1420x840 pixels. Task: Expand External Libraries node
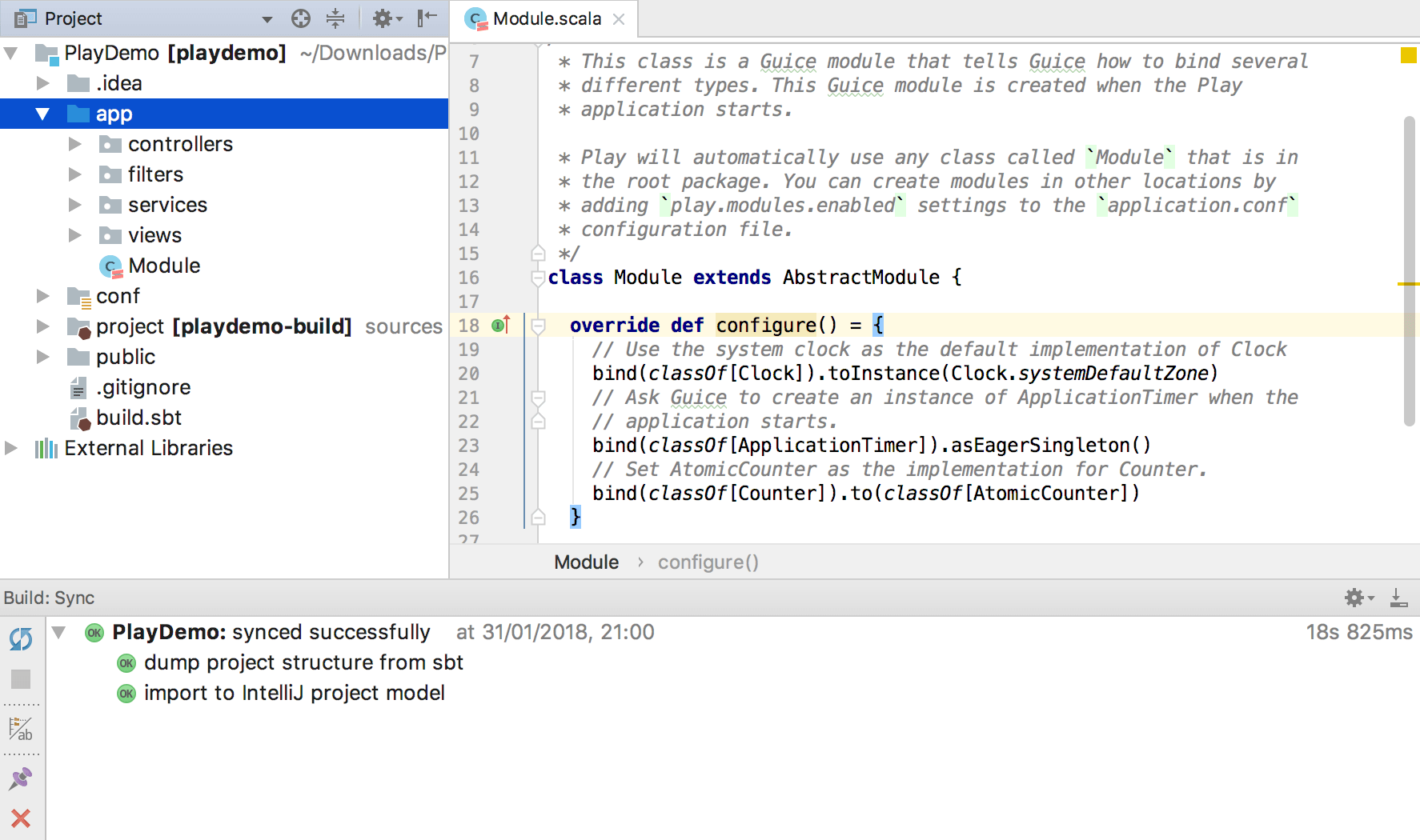[x=11, y=448]
